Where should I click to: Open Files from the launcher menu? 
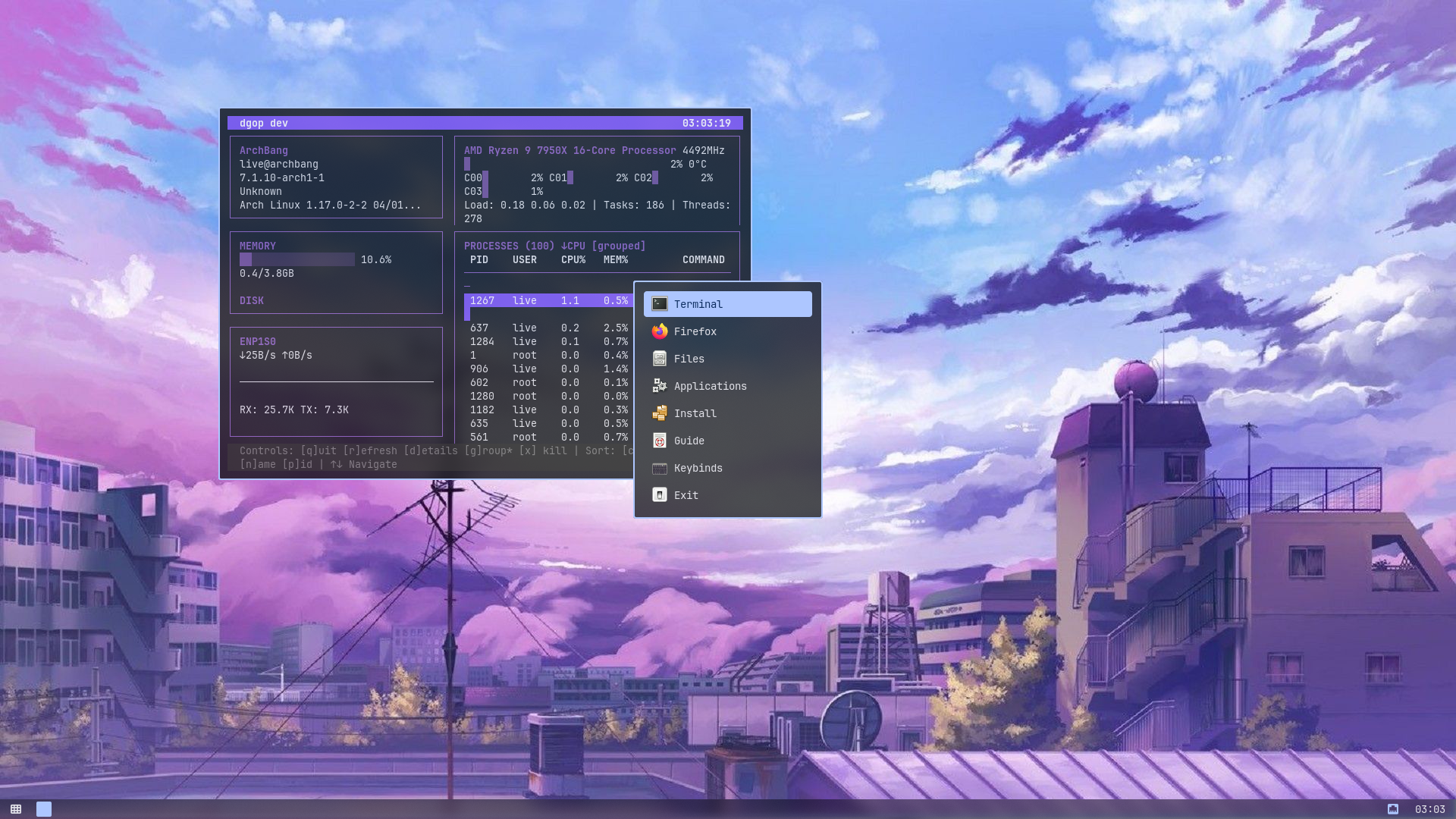click(x=727, y=359)
